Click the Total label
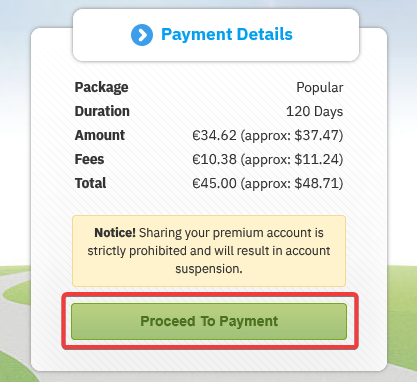This screenshot has width=417, height=382. 90,183
